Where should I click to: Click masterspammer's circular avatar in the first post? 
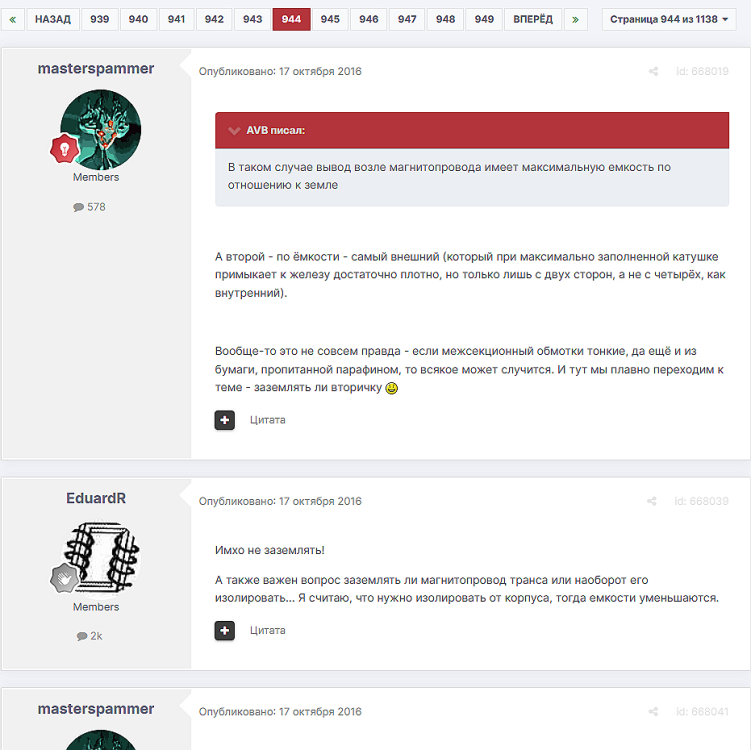click(101, 130)
